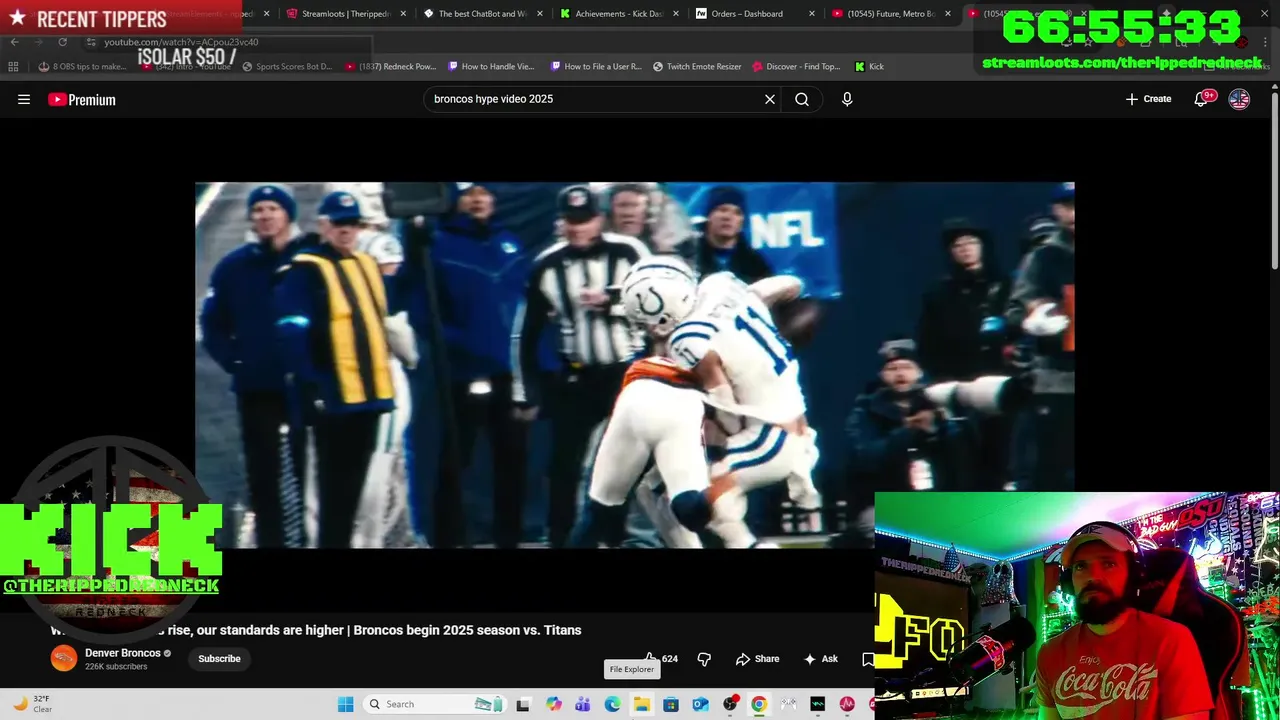1280x720 pixels.
Task: Switch to Achievements - Kick Dashboard tab
Action: (620, 14)
